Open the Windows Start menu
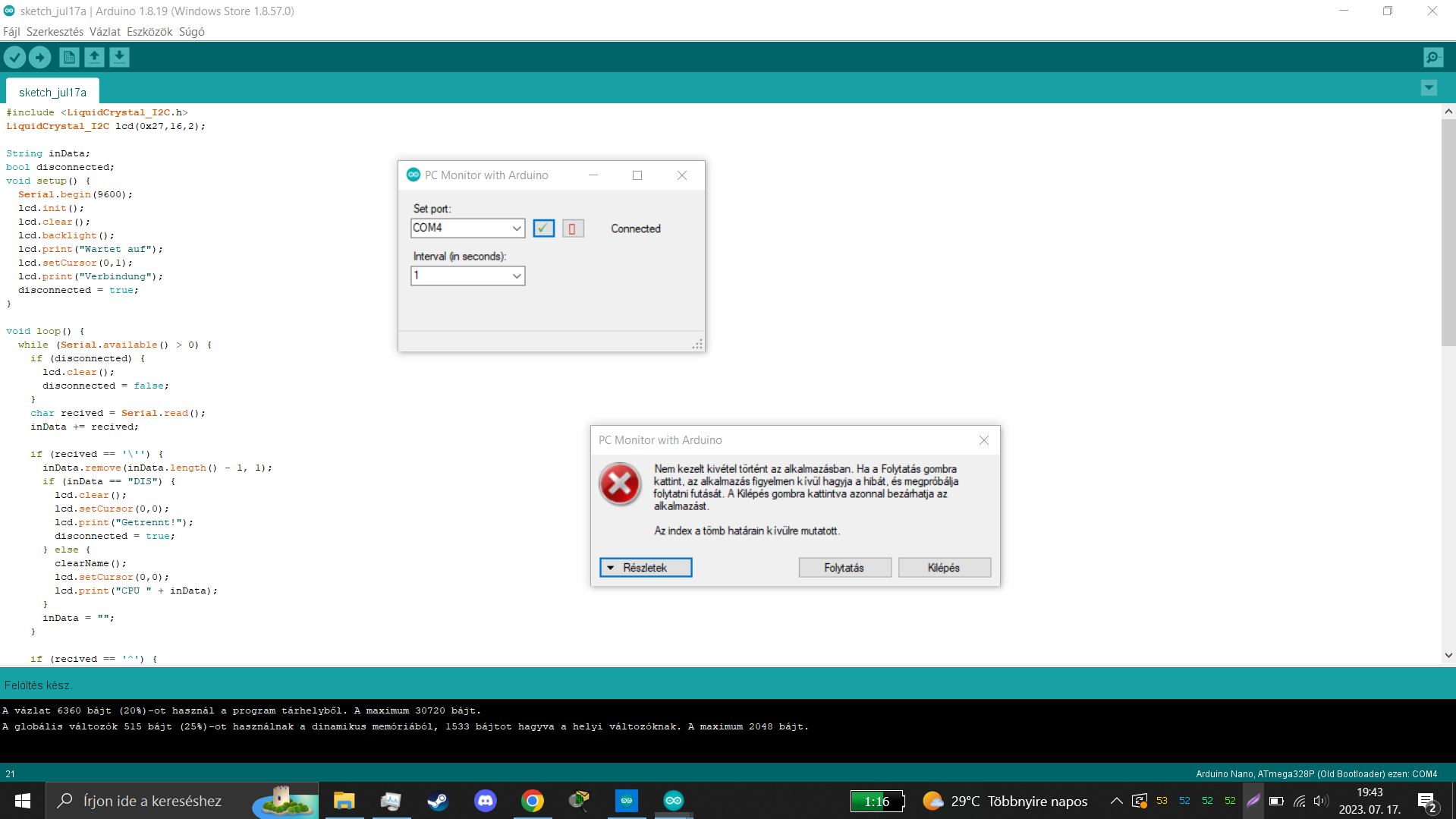The height and width of the screenshot is (819, 1456). click(23, 801)
